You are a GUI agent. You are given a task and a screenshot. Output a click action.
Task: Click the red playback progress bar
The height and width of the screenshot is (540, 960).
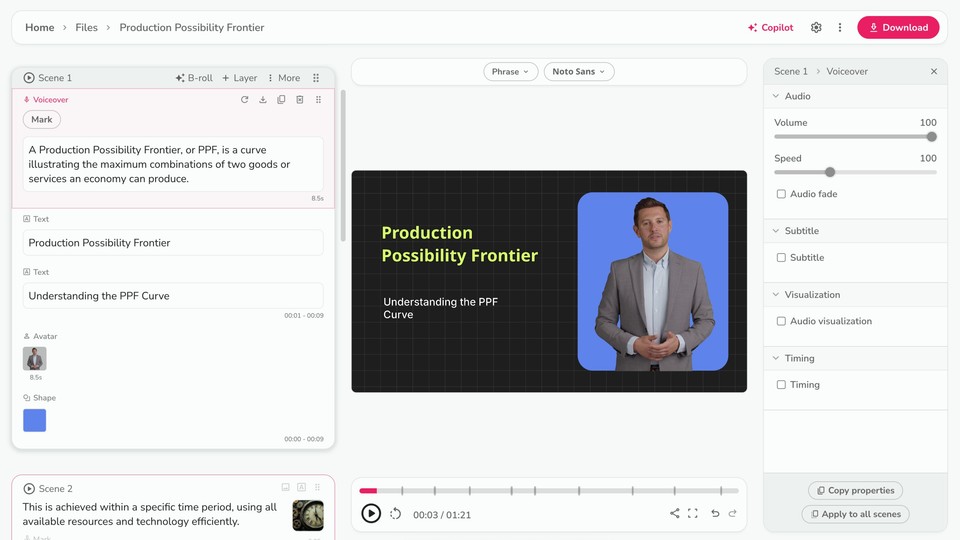pos(368,491)
